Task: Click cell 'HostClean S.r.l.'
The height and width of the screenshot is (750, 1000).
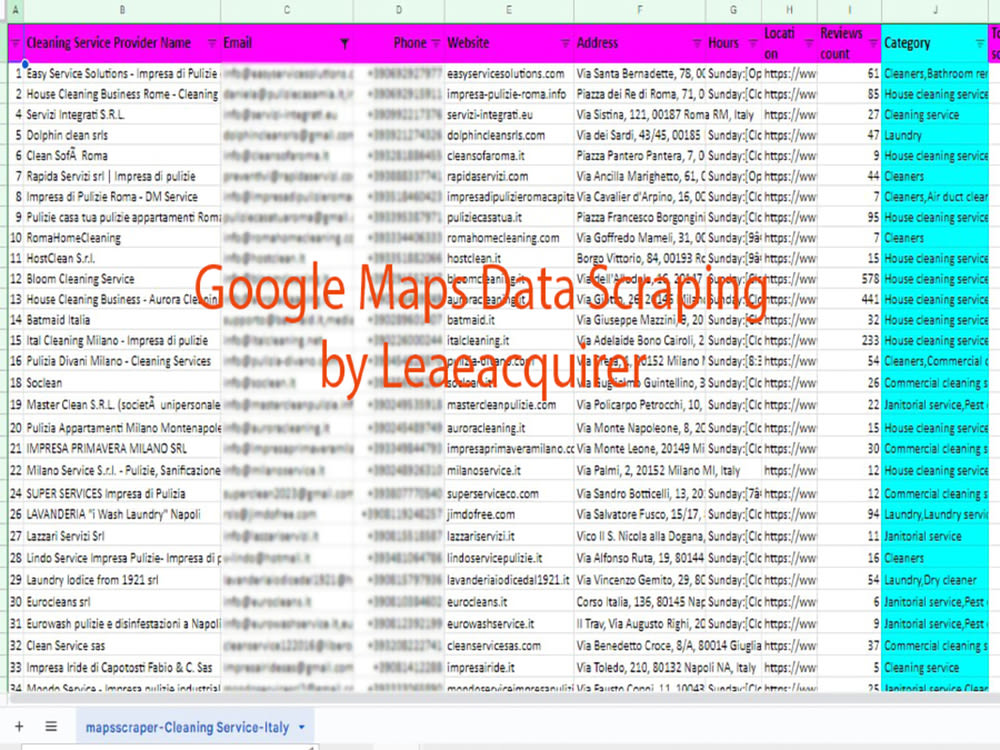Action: [122, 258]
